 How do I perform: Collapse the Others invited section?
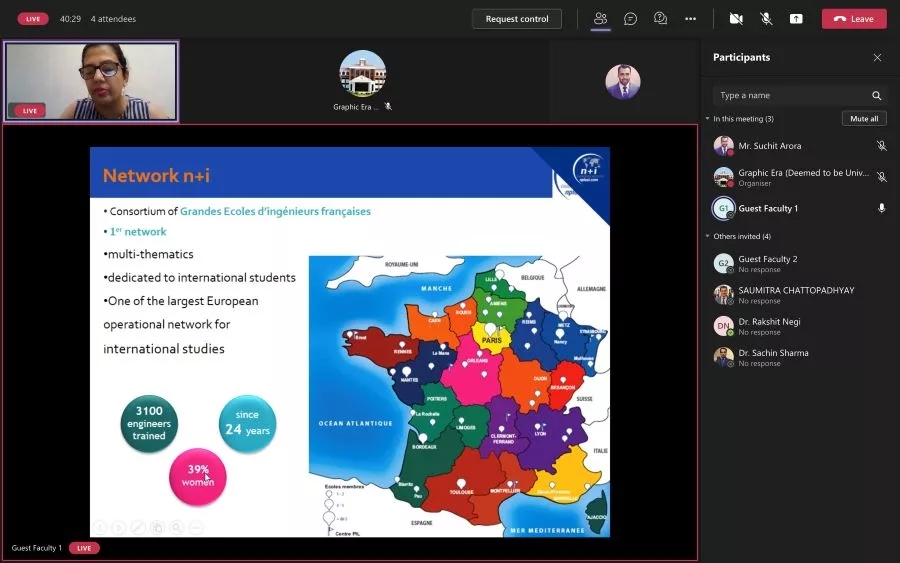(x=708, y=236)
